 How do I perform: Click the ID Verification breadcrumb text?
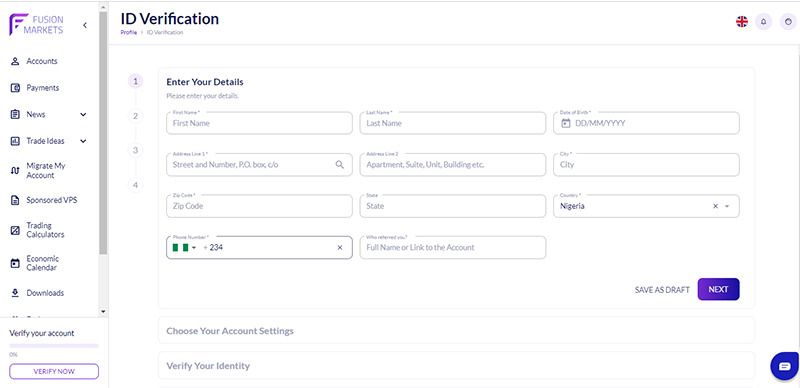[165, 33]
